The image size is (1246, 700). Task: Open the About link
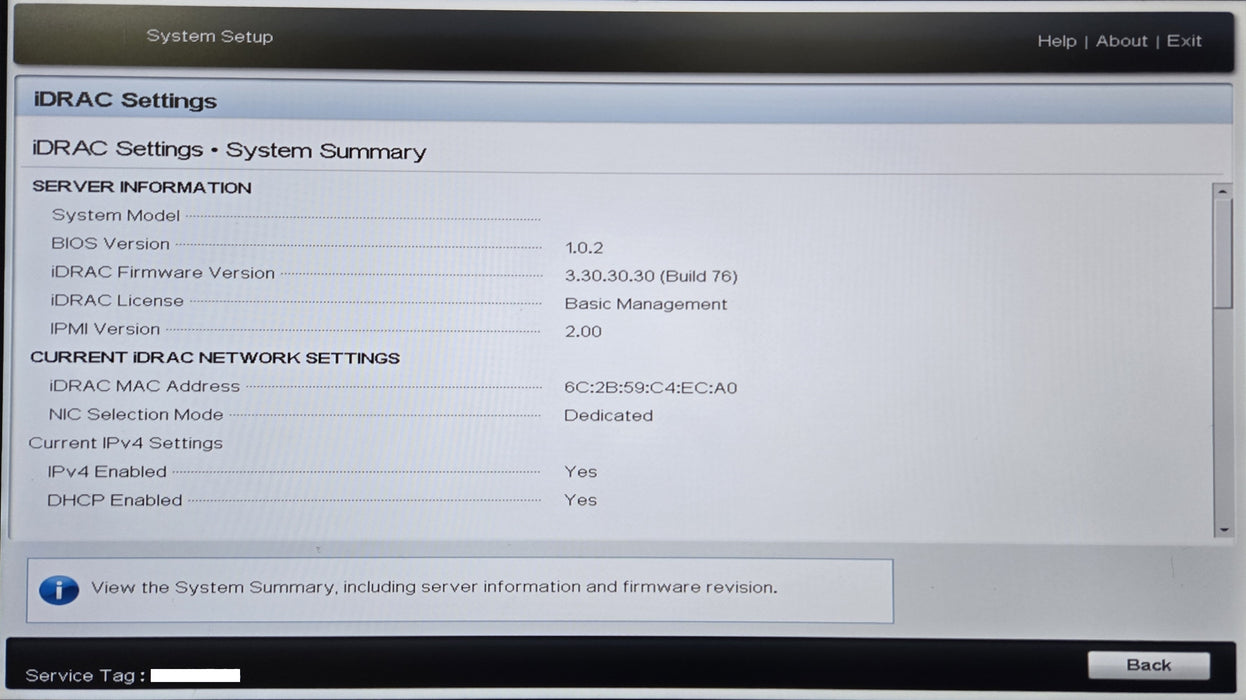(x=1121, y=41)
